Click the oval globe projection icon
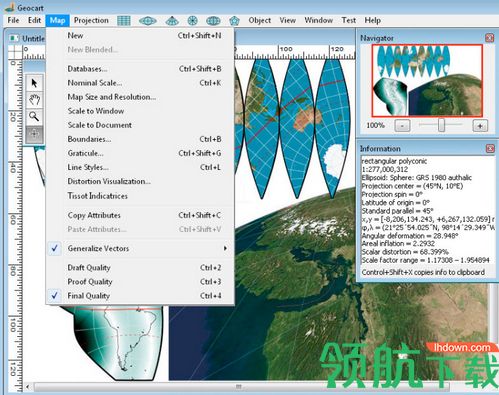 point(147,21)
